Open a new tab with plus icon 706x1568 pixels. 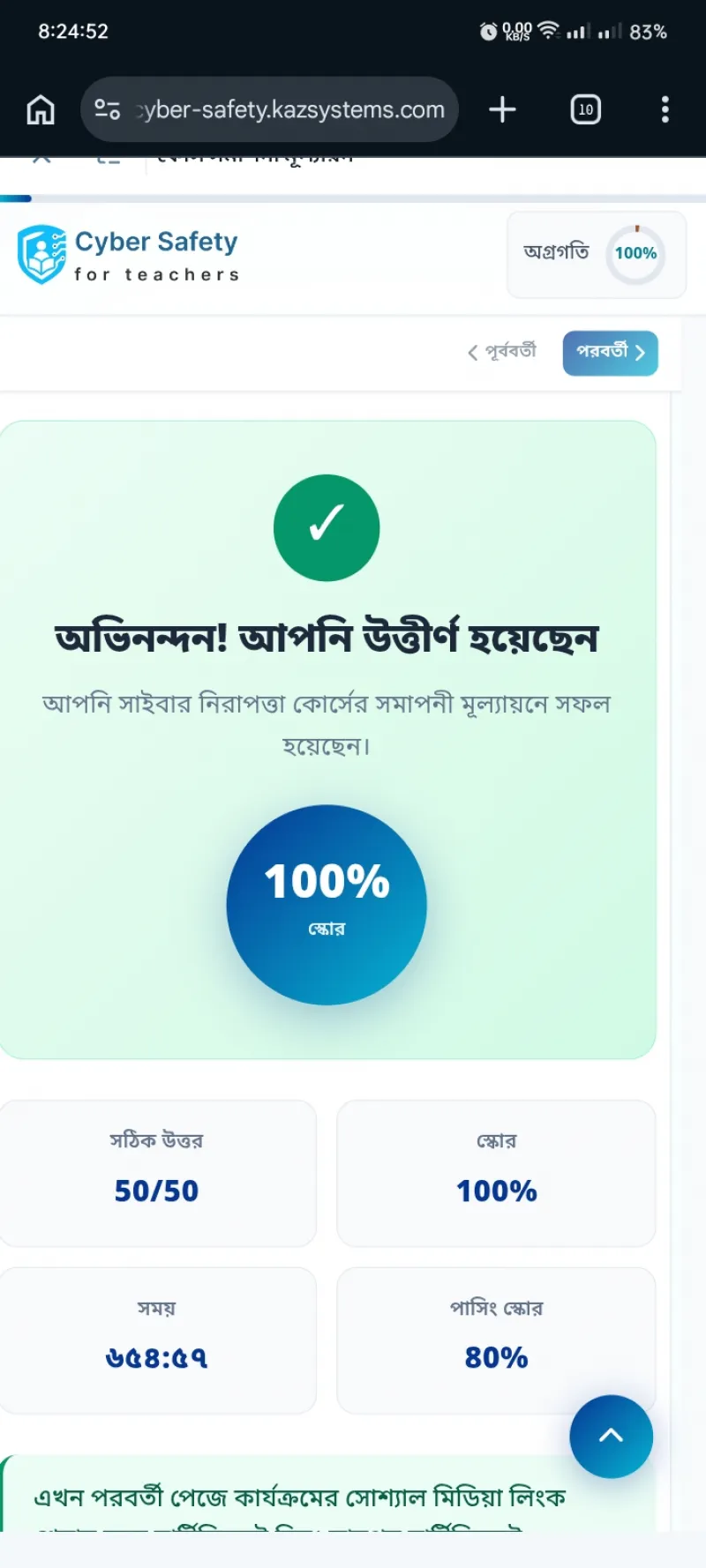pyautogui.click(x=502, y=109)
